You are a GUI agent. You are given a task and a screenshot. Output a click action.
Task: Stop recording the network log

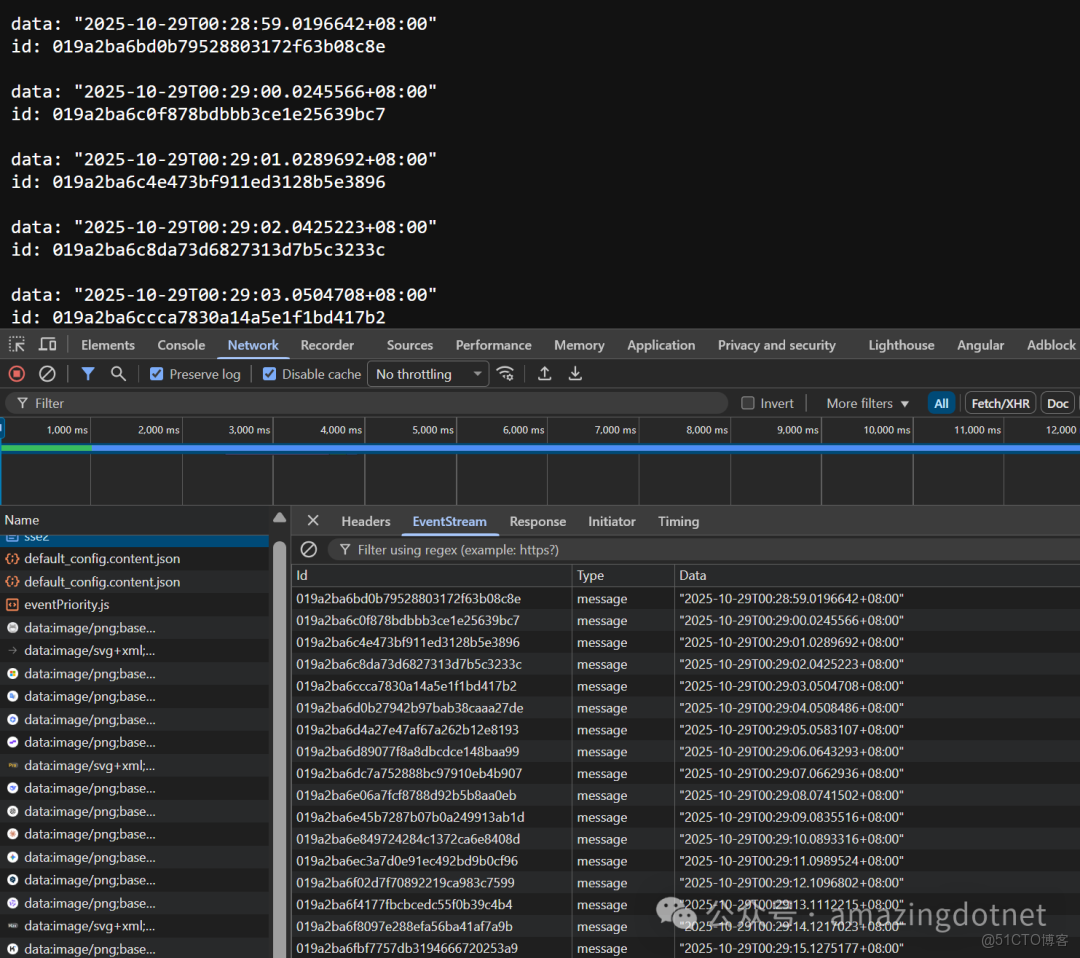coord(16,373)
